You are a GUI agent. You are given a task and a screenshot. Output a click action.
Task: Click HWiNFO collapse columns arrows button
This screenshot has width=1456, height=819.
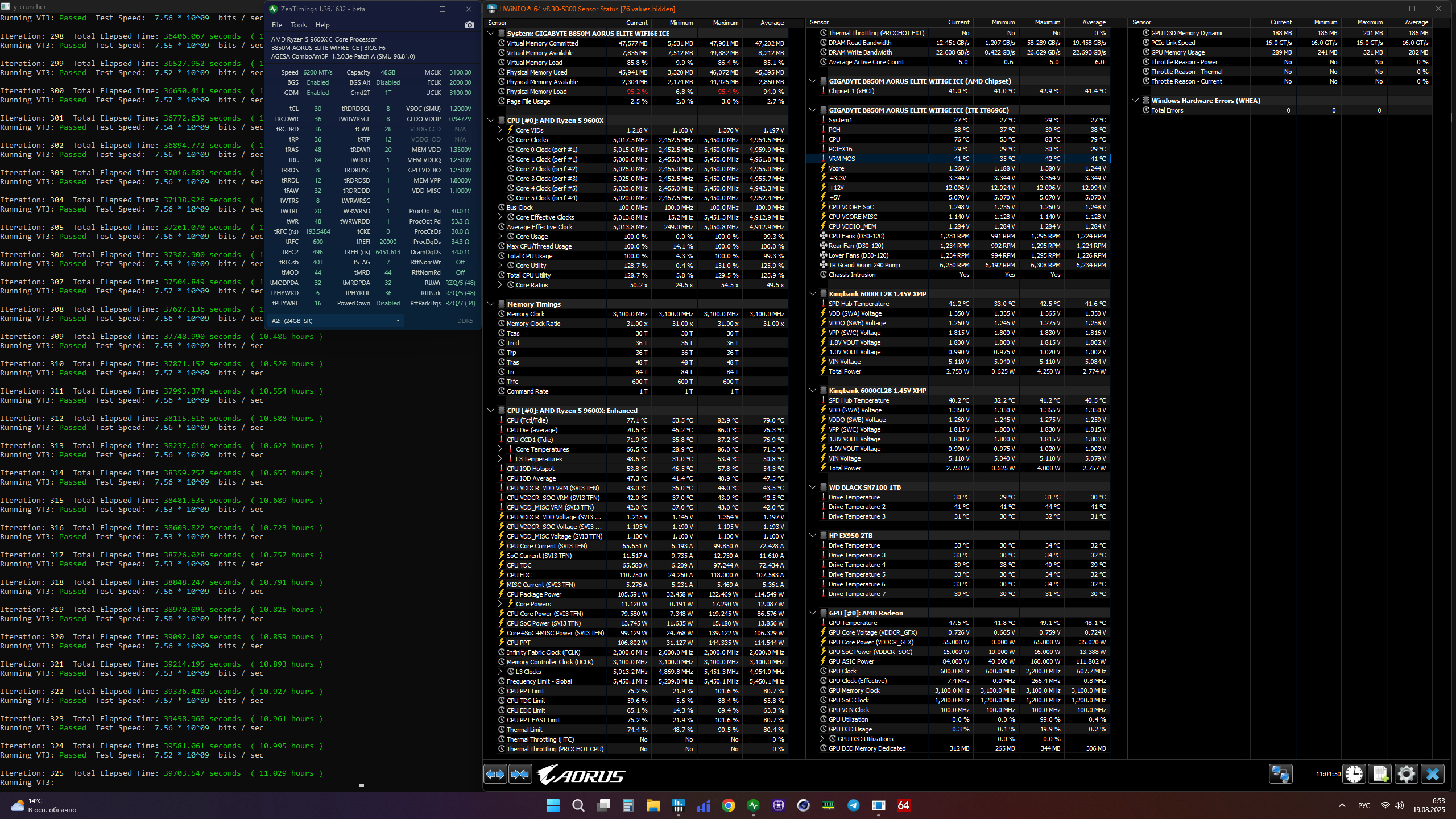pyautogui.click(x=520, y=774)
